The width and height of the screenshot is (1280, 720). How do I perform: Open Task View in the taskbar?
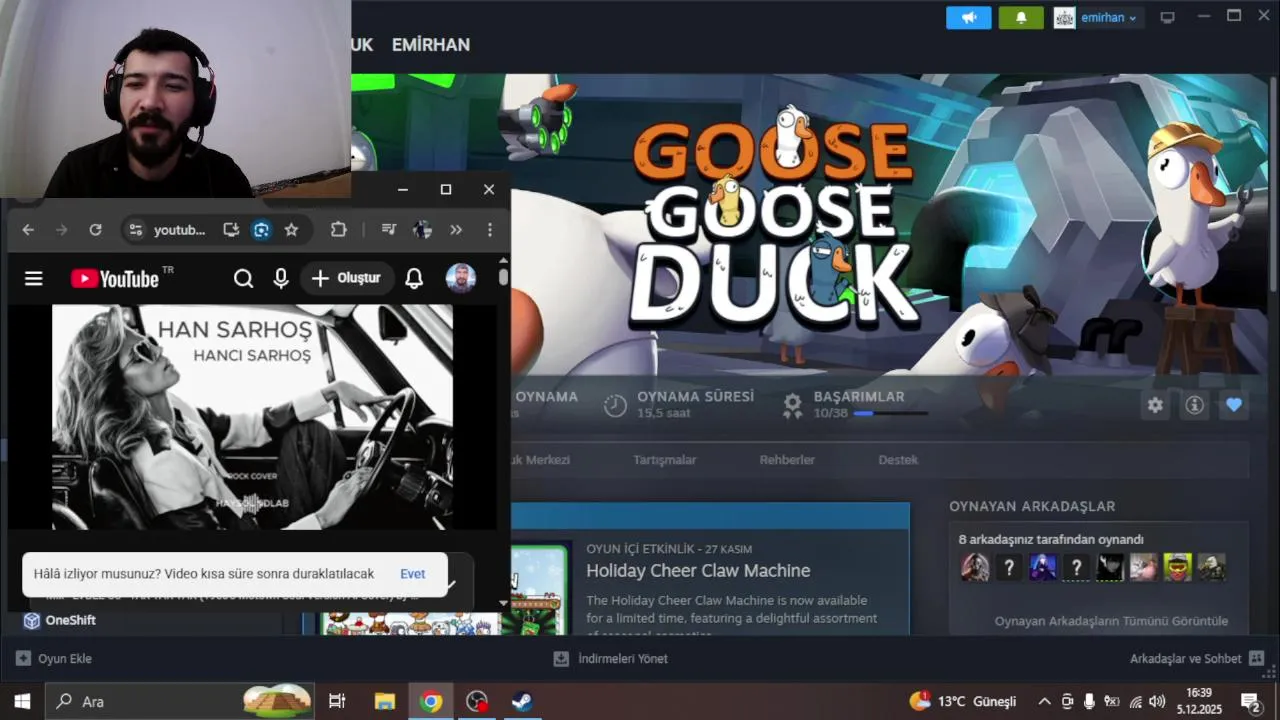[x=337, y=701]
